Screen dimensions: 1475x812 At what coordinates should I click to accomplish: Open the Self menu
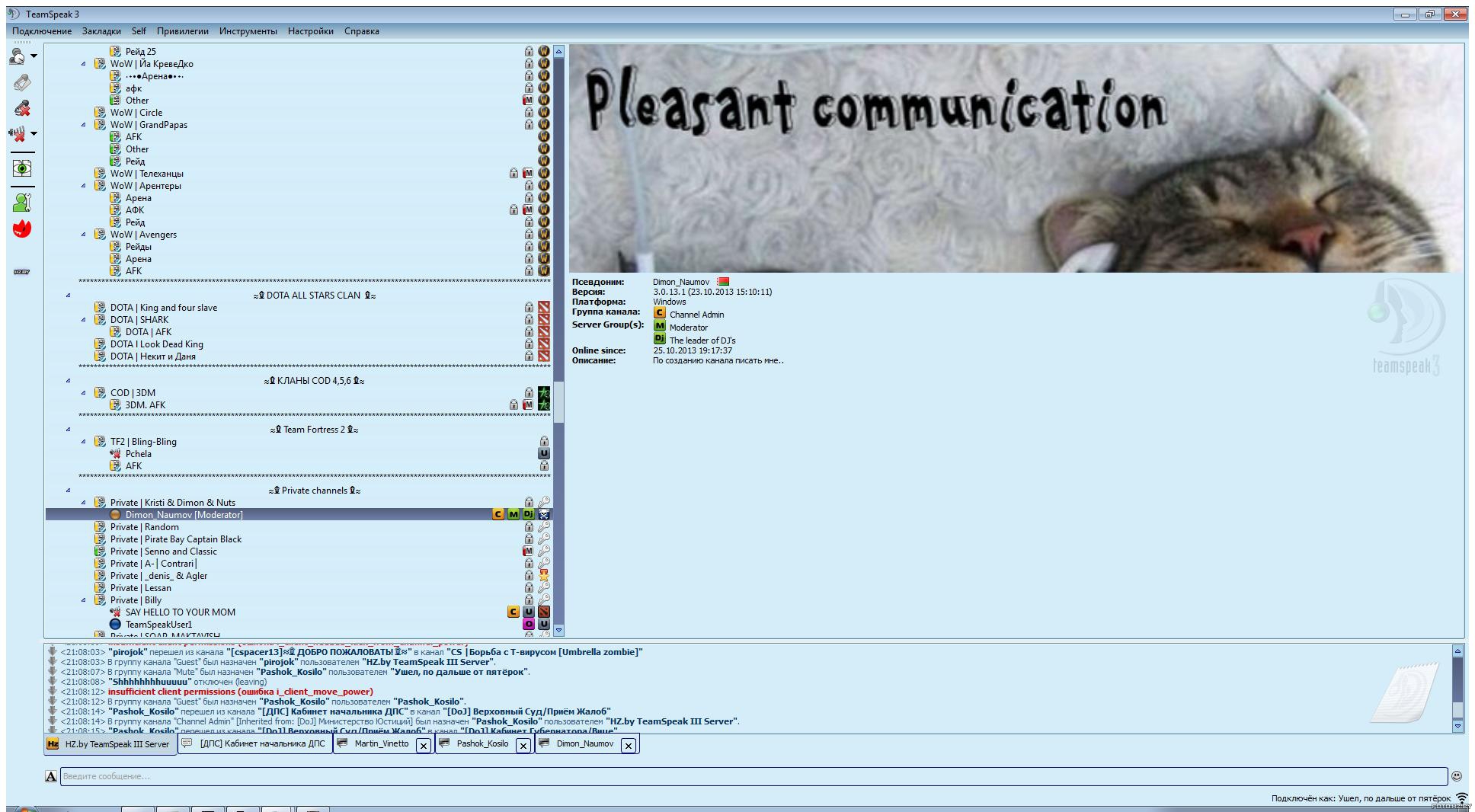point(139,31)
